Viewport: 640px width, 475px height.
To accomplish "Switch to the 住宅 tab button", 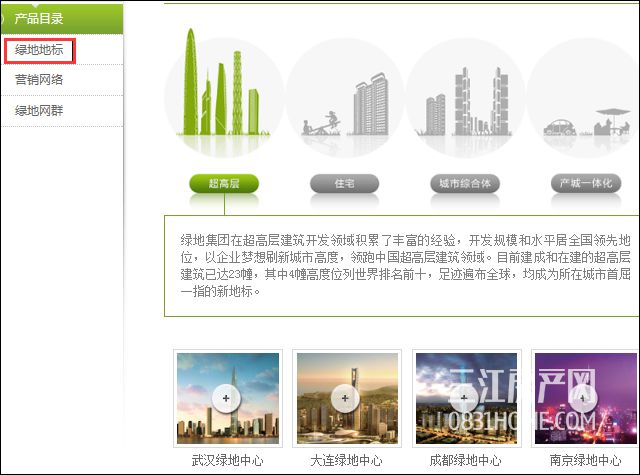I will (344, 184).
